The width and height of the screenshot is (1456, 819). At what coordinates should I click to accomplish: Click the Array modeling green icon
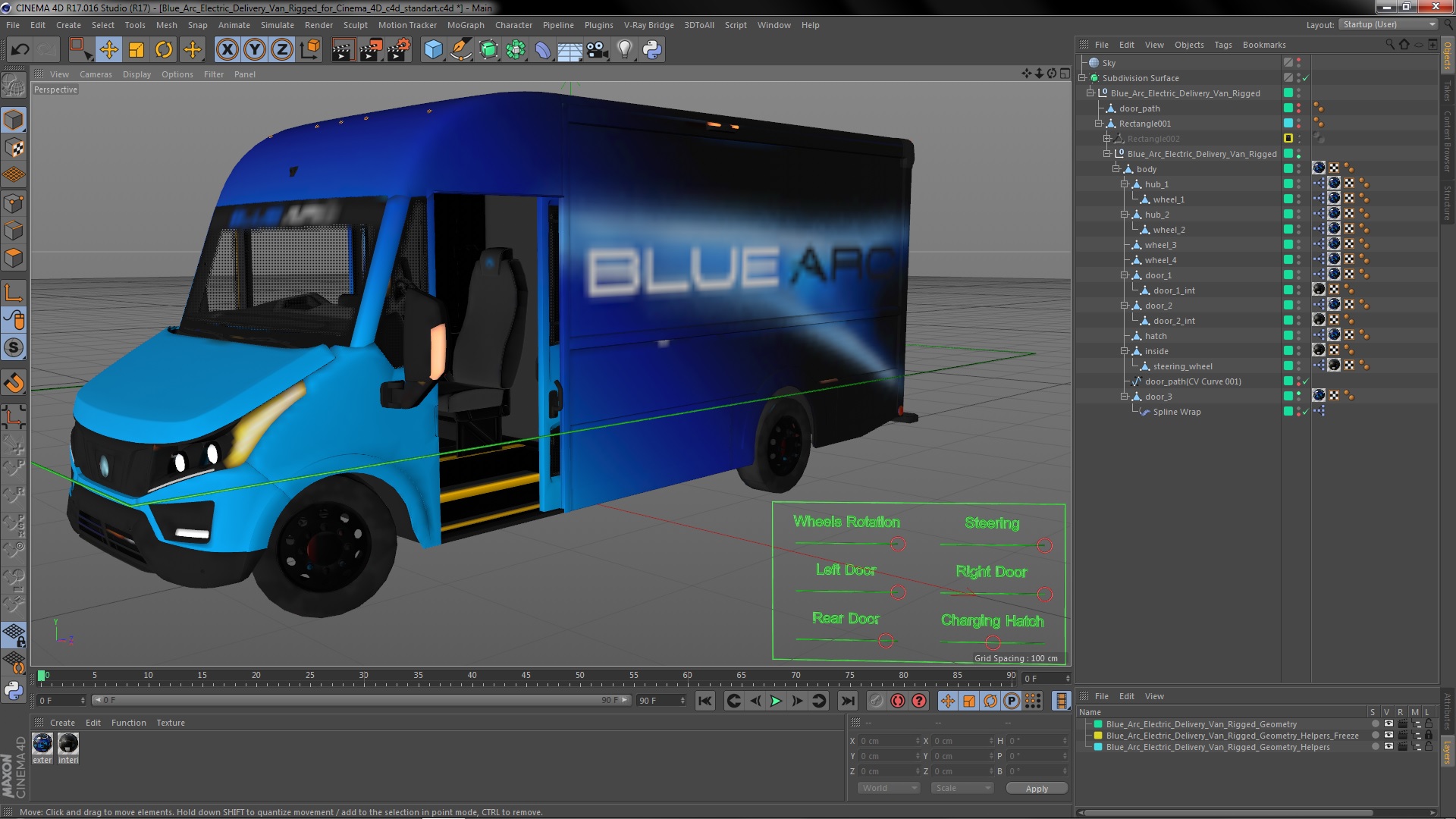[x=516, y=50]
